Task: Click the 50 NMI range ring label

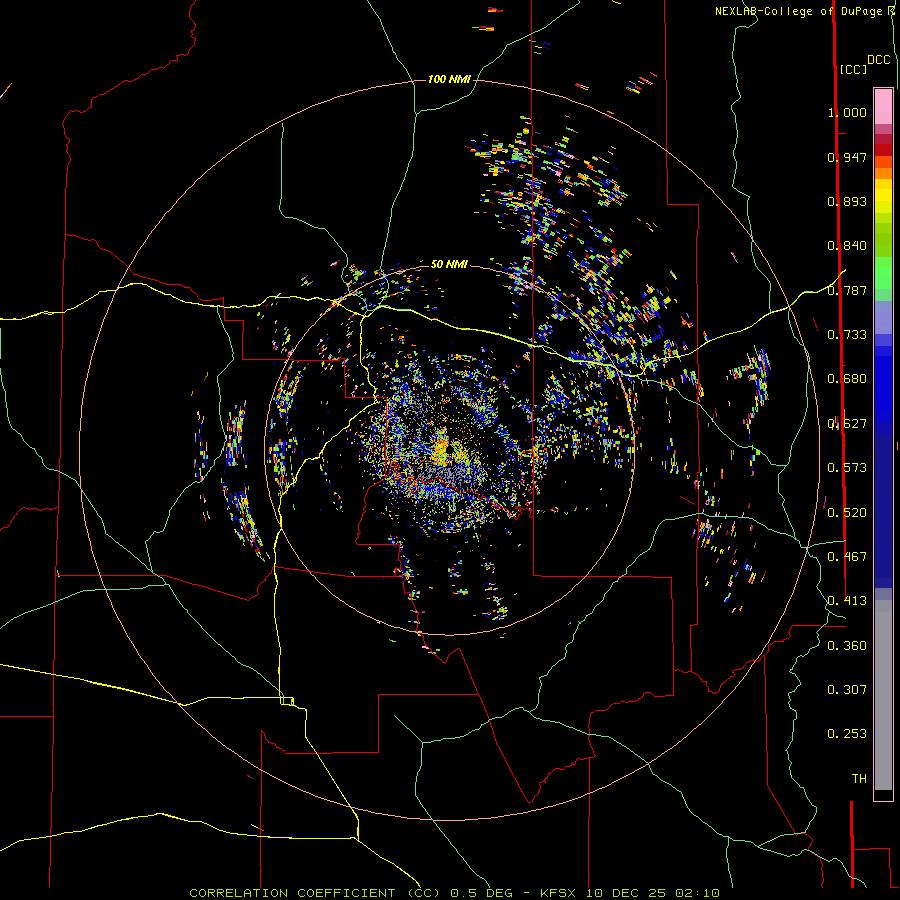Action: pyautogui.click(x=449, y=264)
